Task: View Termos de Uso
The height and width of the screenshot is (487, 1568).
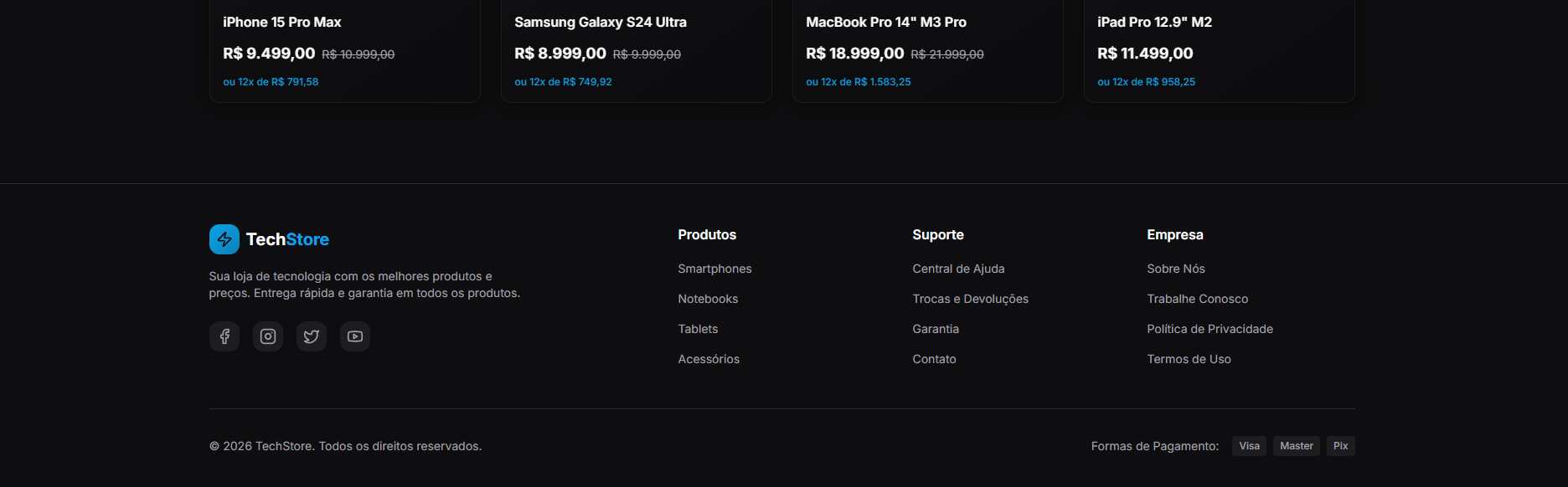Action: tap(1189, 359)
